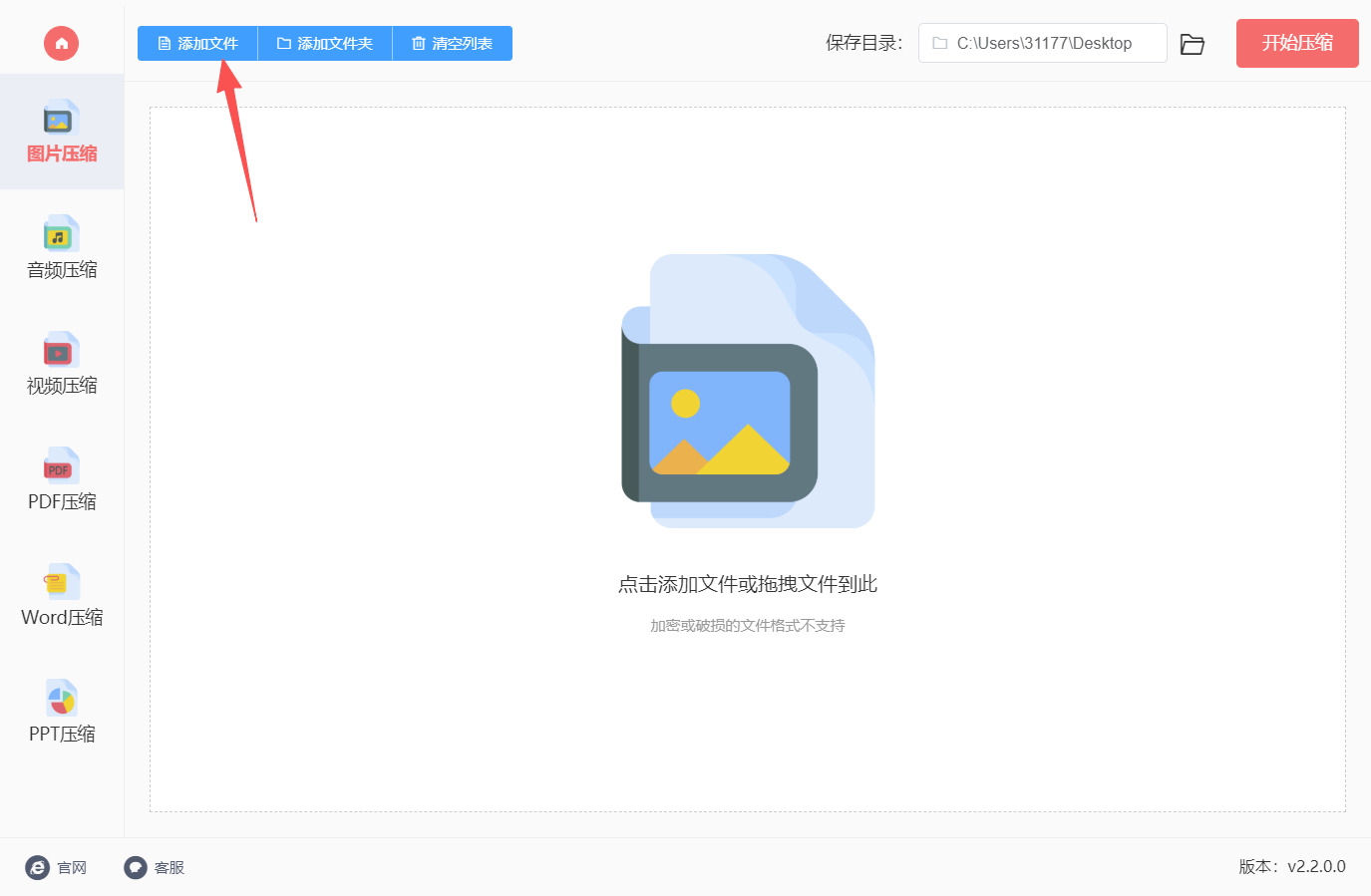Select the 视频压缩 video compression tab

click(x=62, y=364)
